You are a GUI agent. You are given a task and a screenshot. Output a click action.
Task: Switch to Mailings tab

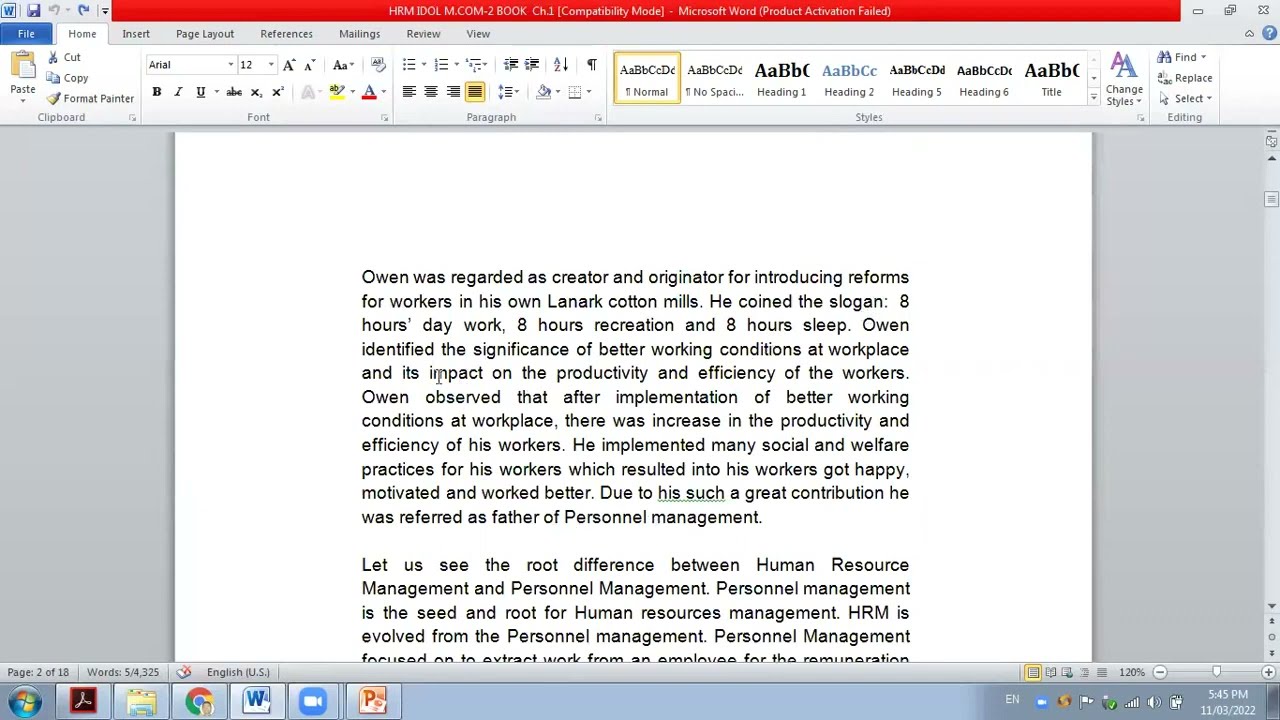pyautogui.click(x=359, y=34)
